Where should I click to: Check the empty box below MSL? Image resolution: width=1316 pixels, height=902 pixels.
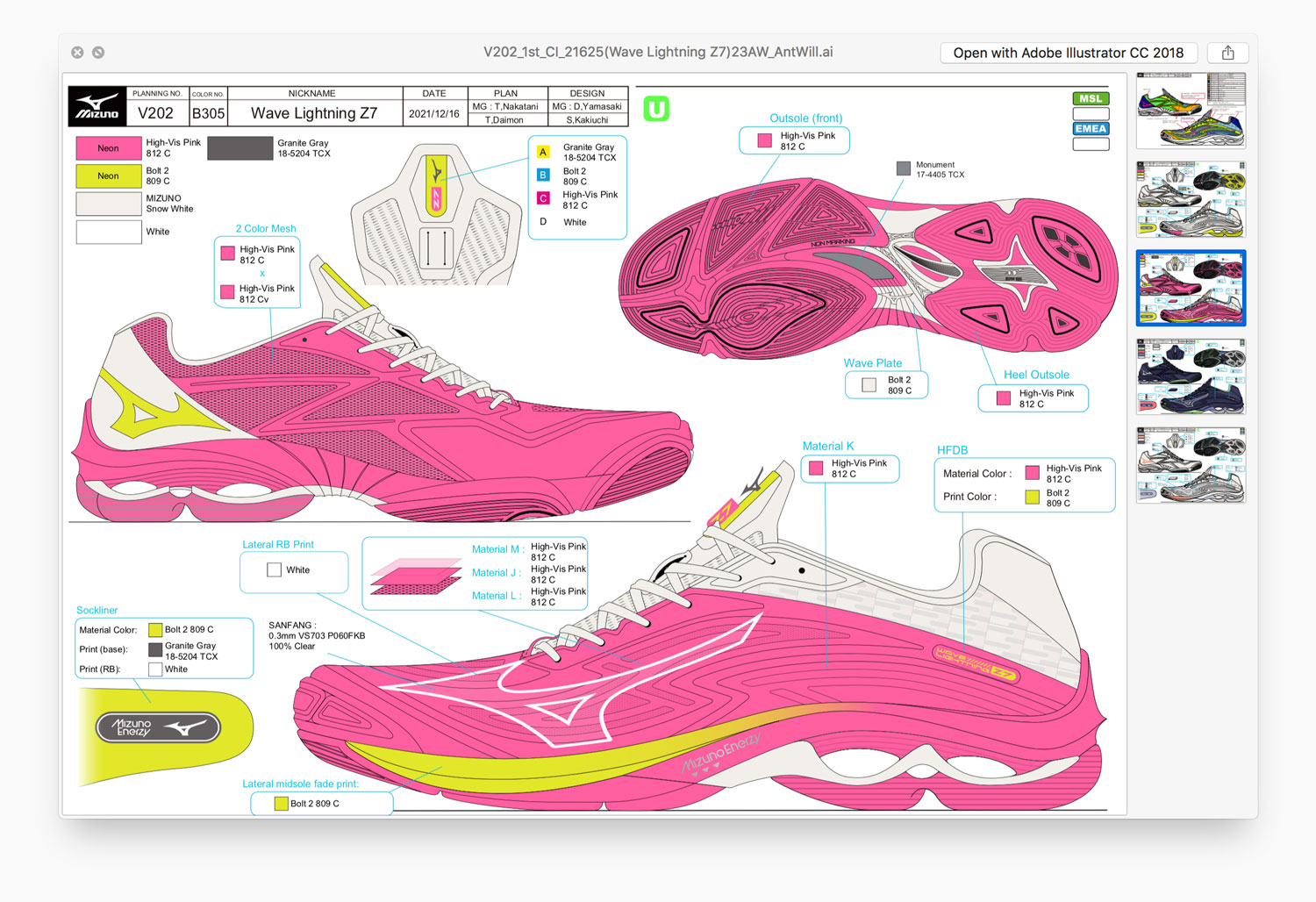point(1091,114)
